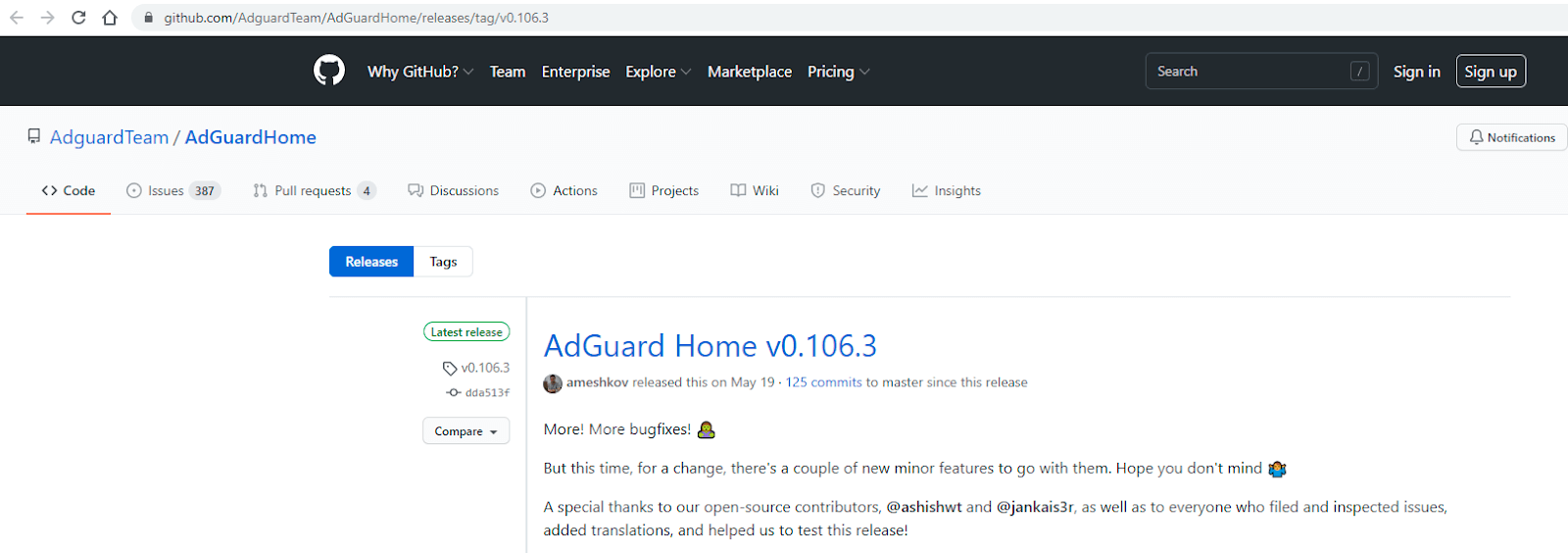
Task: Open the Actions tab
Action: (x=564, y=190)
